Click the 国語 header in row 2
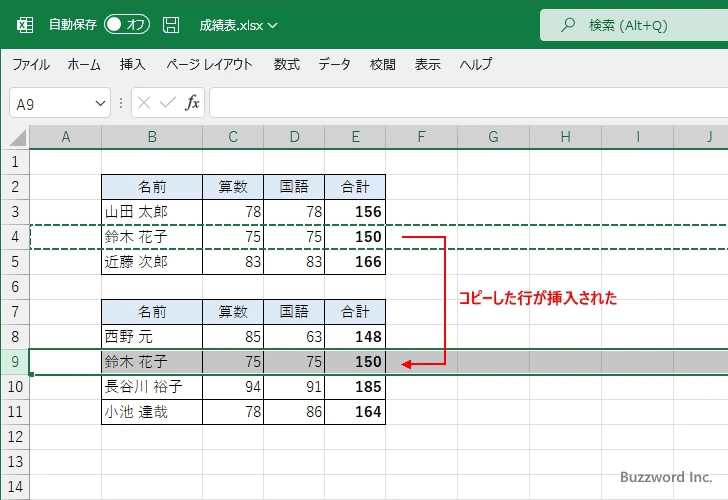Viewport: 728px width, 500px height. pyautogui.click(x=294, y=187)
